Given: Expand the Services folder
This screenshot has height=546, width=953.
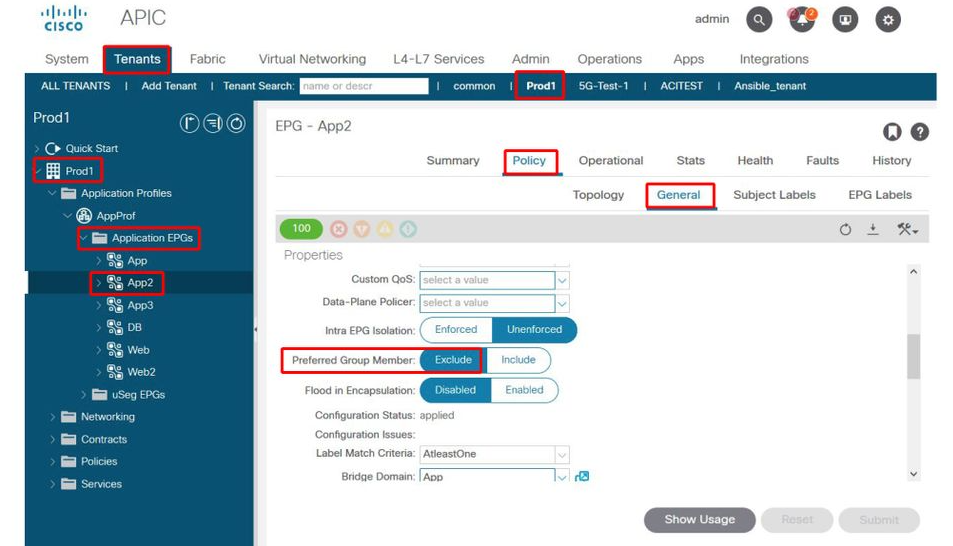Looking at the screenshot, I should tap(52, 484).
